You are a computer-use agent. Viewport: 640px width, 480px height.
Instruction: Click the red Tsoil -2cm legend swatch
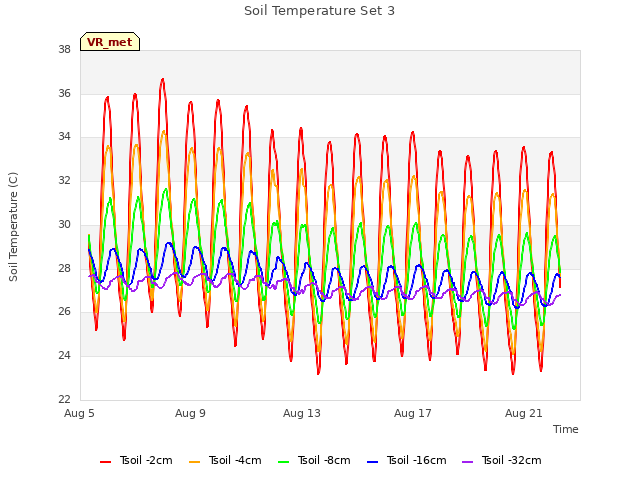point(105,462)
